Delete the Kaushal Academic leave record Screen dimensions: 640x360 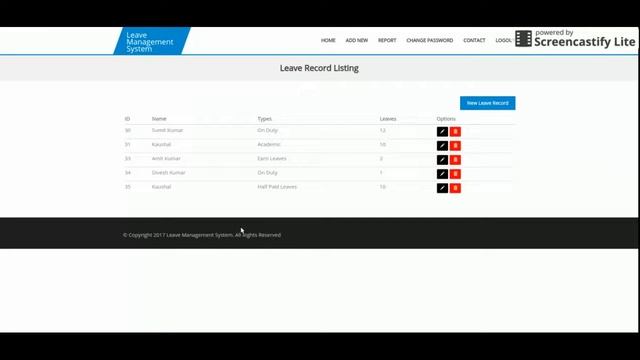coord(455,146)
